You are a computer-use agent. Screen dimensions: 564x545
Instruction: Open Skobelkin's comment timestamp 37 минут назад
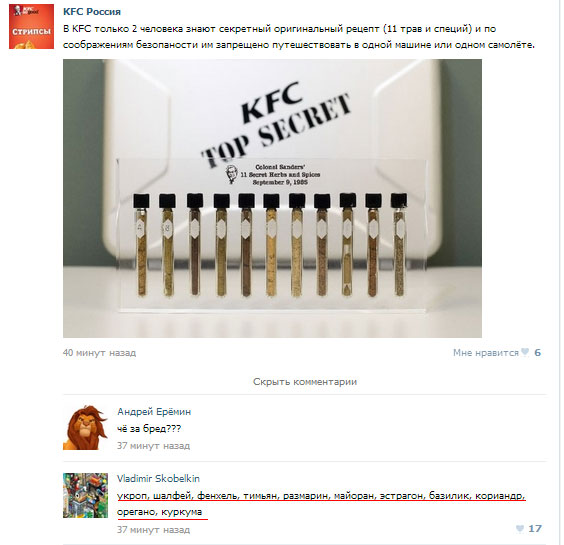pos(153,530)
